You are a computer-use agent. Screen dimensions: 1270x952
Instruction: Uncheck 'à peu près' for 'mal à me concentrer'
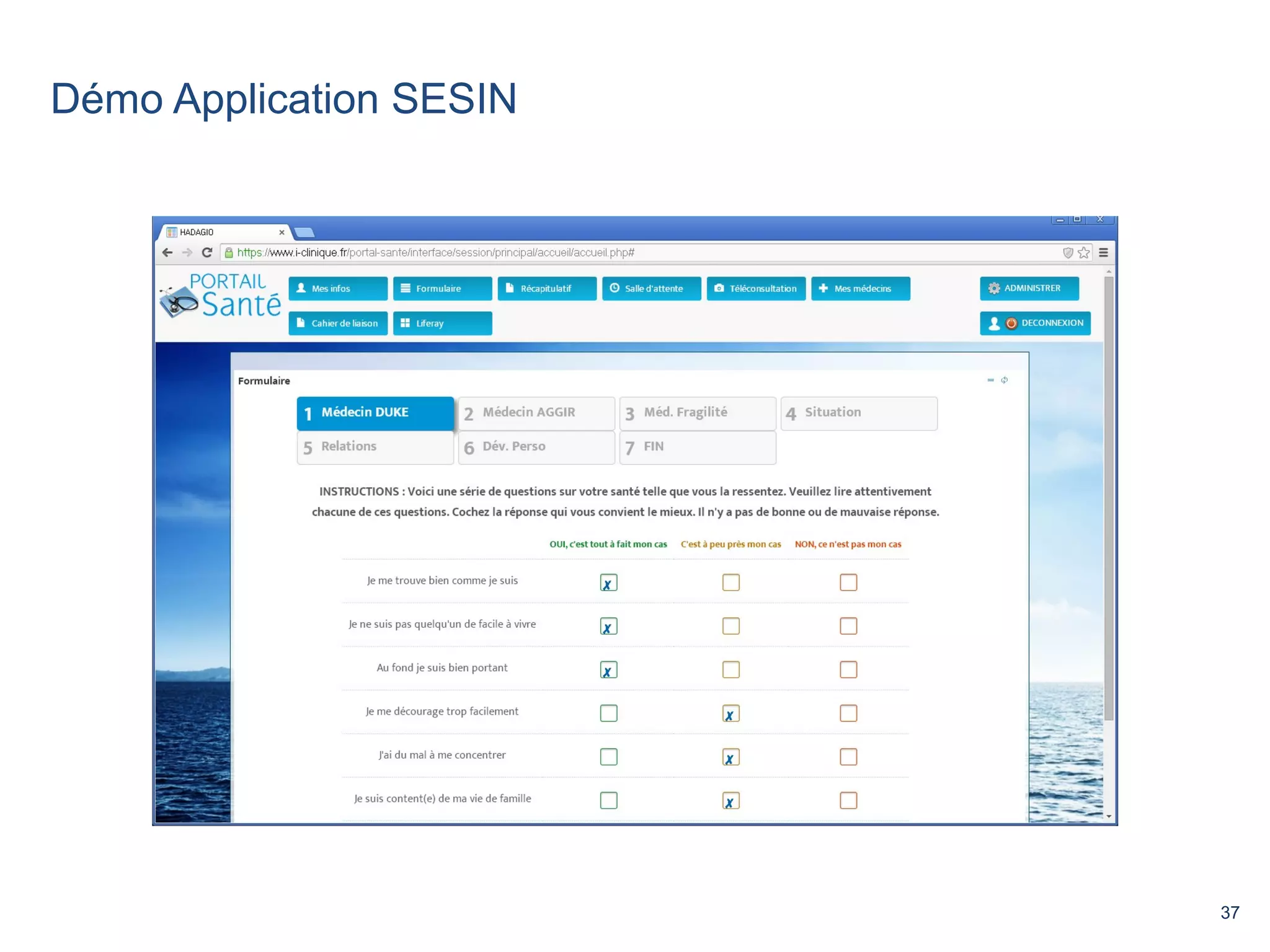[x=730, y=757]
